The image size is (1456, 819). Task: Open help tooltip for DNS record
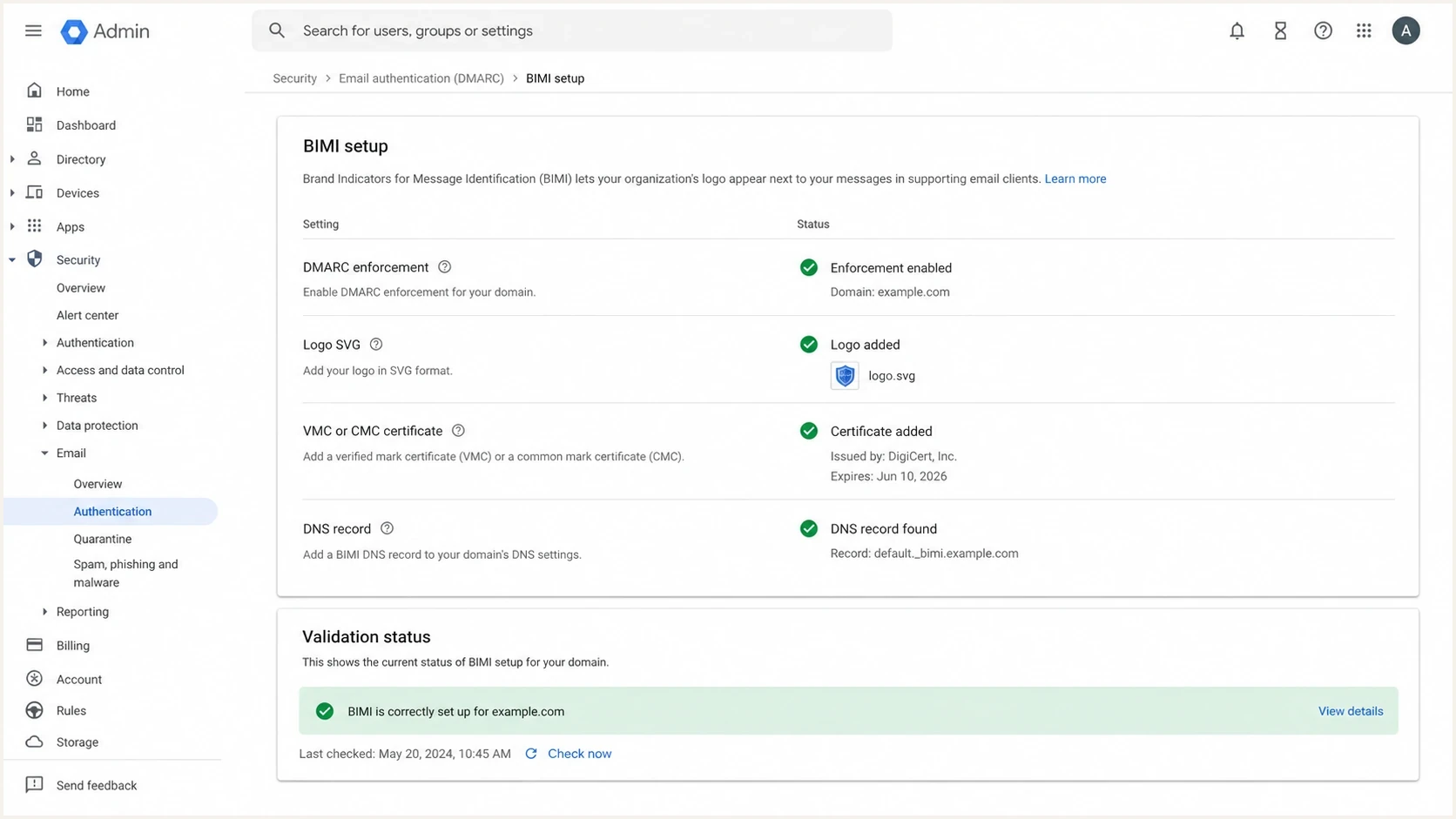click(387, 528)
